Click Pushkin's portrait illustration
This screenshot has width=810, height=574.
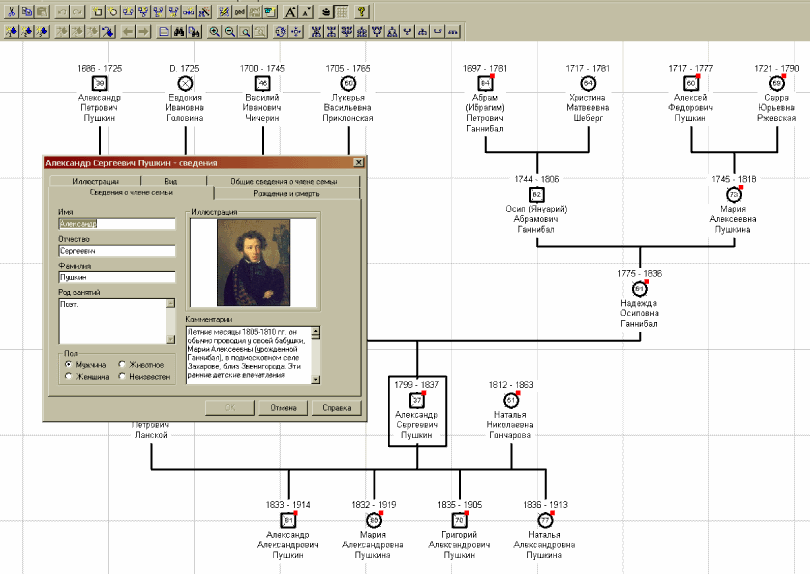(x=252, y=262)
